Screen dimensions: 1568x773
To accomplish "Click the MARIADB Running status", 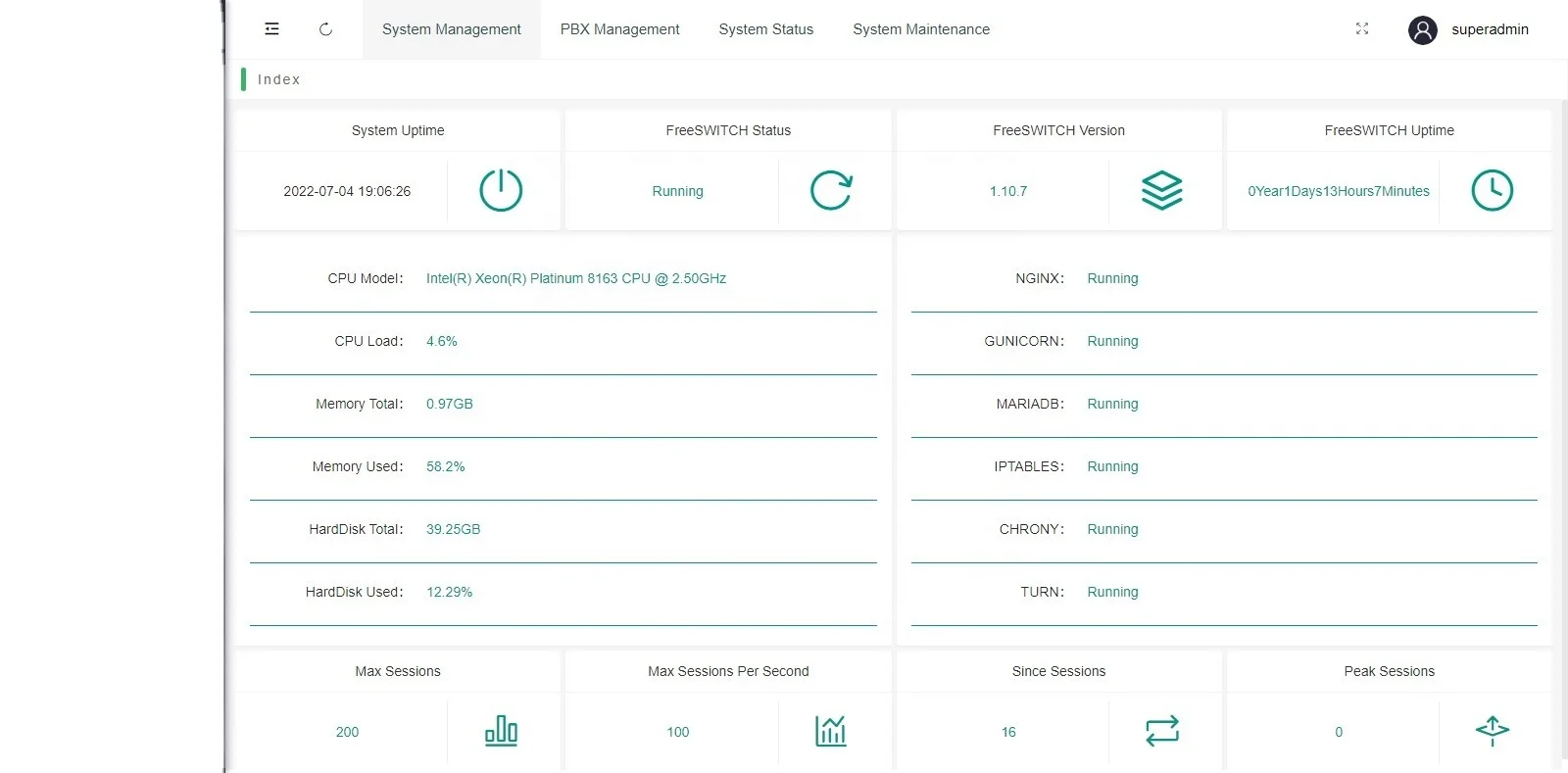I will pos(1113,404).
